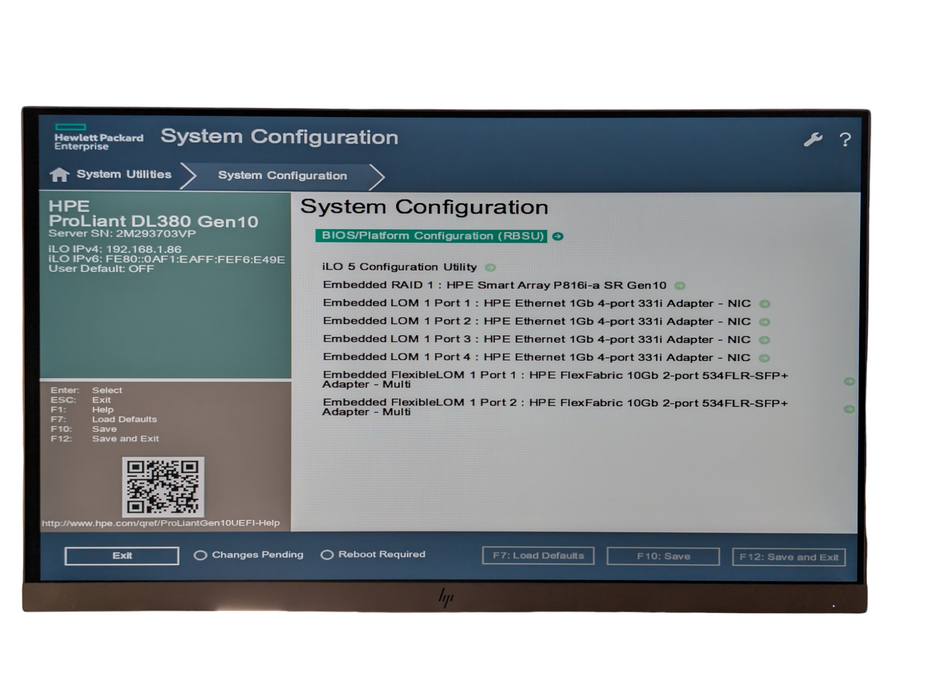Viewport: 930px width, 700px height.
Task: Click the F12: Save and Exit legend line
Action: coord(105,439)
